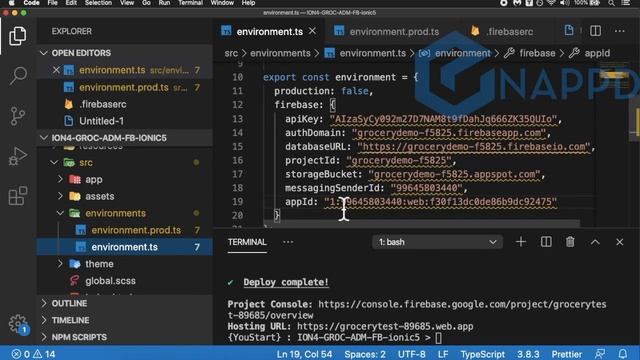
Task: Open the Manage gear icon
Action: coord(18,324)
